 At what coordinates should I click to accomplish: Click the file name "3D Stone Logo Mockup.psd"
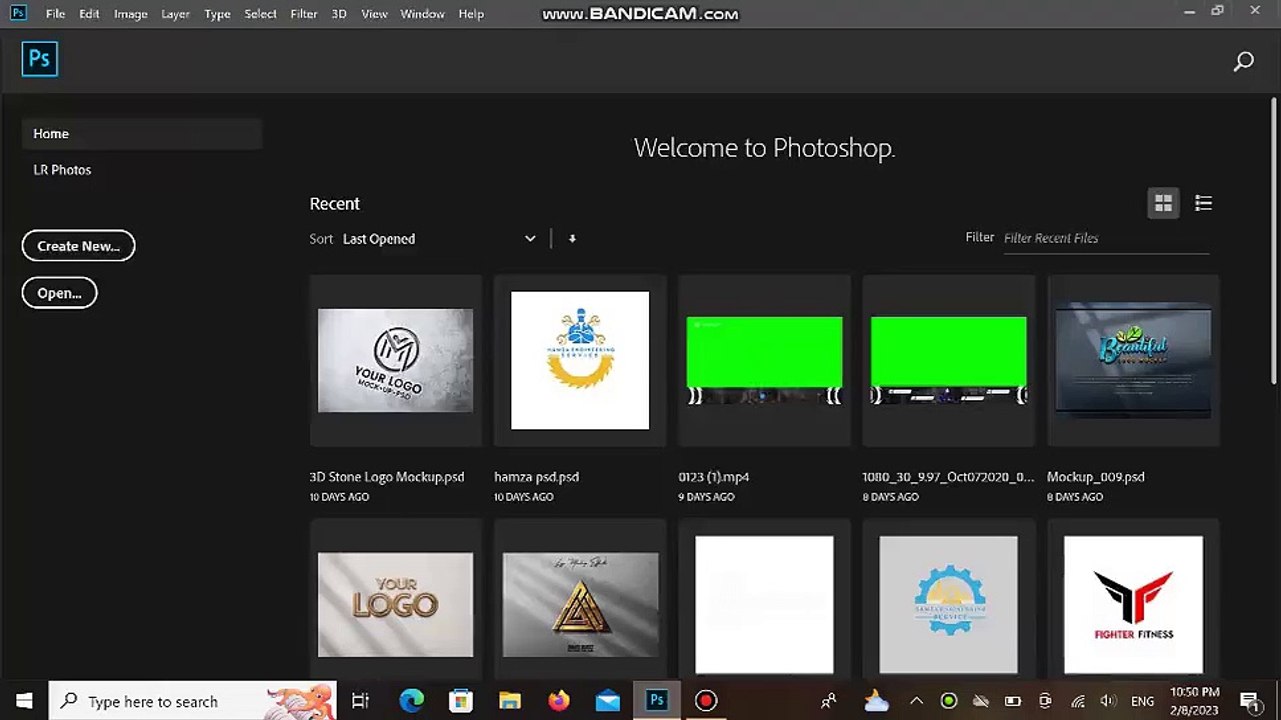[387, 477]
